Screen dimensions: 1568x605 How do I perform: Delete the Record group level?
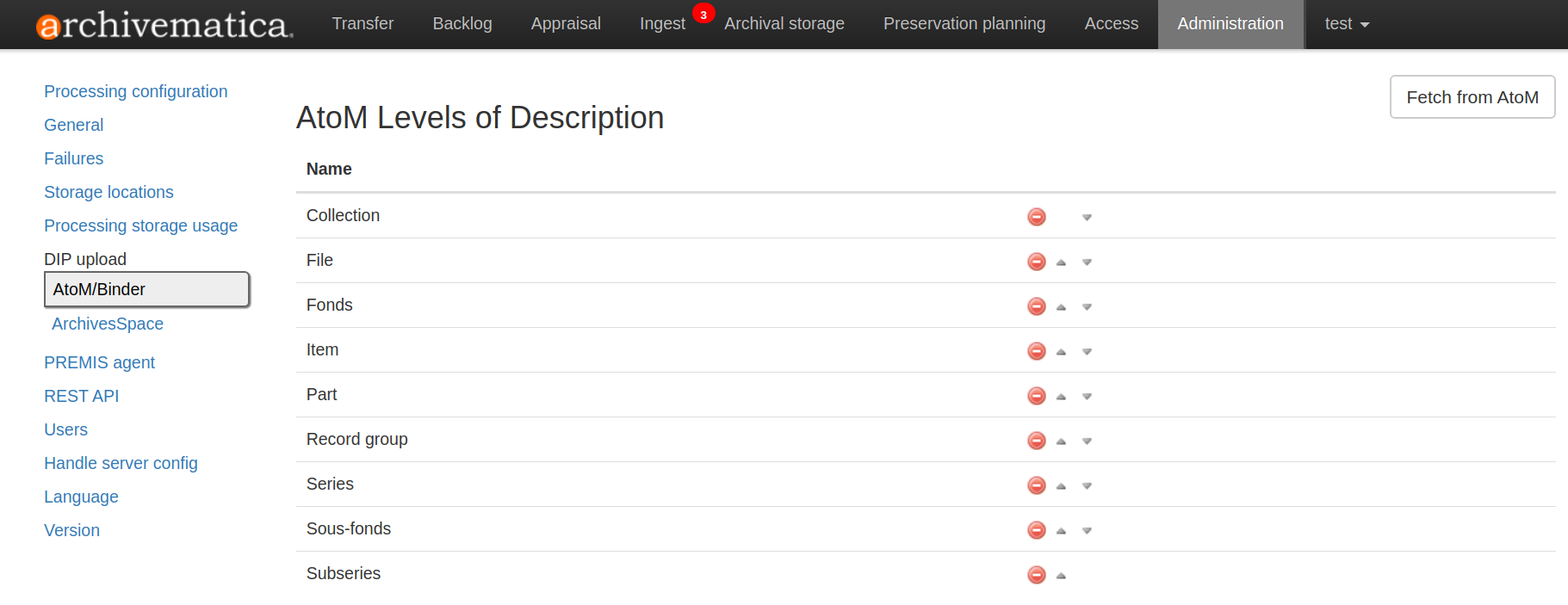[x=1036, y=441]
